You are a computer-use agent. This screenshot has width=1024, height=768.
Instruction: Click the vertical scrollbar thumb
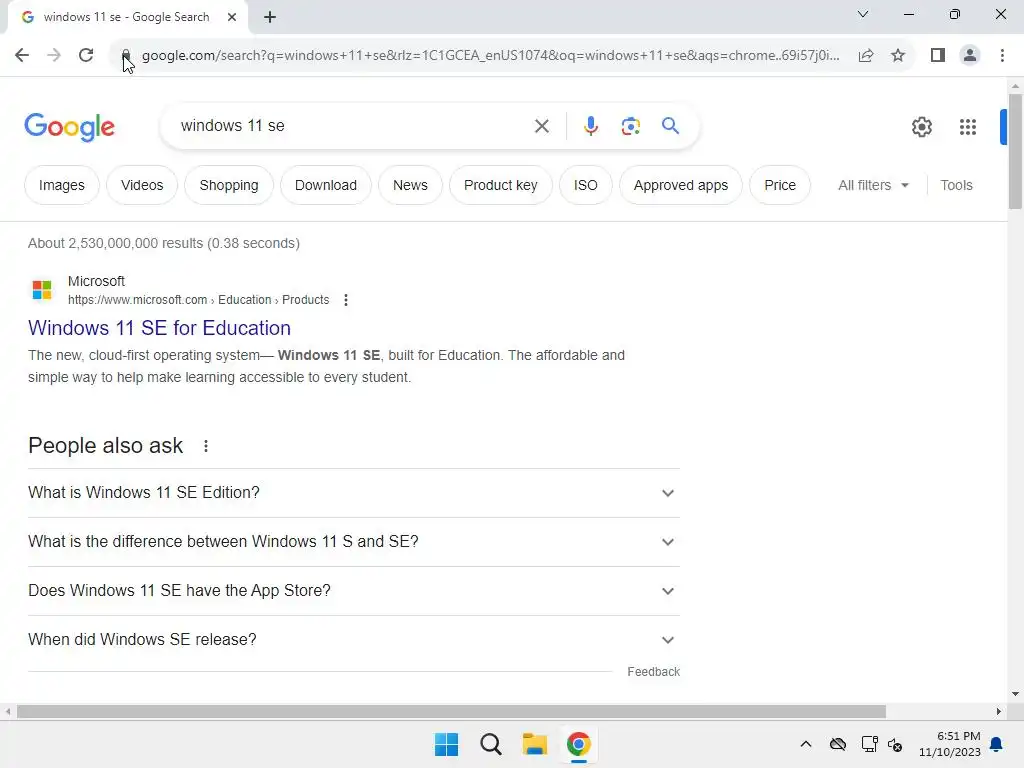point(1015,152)
